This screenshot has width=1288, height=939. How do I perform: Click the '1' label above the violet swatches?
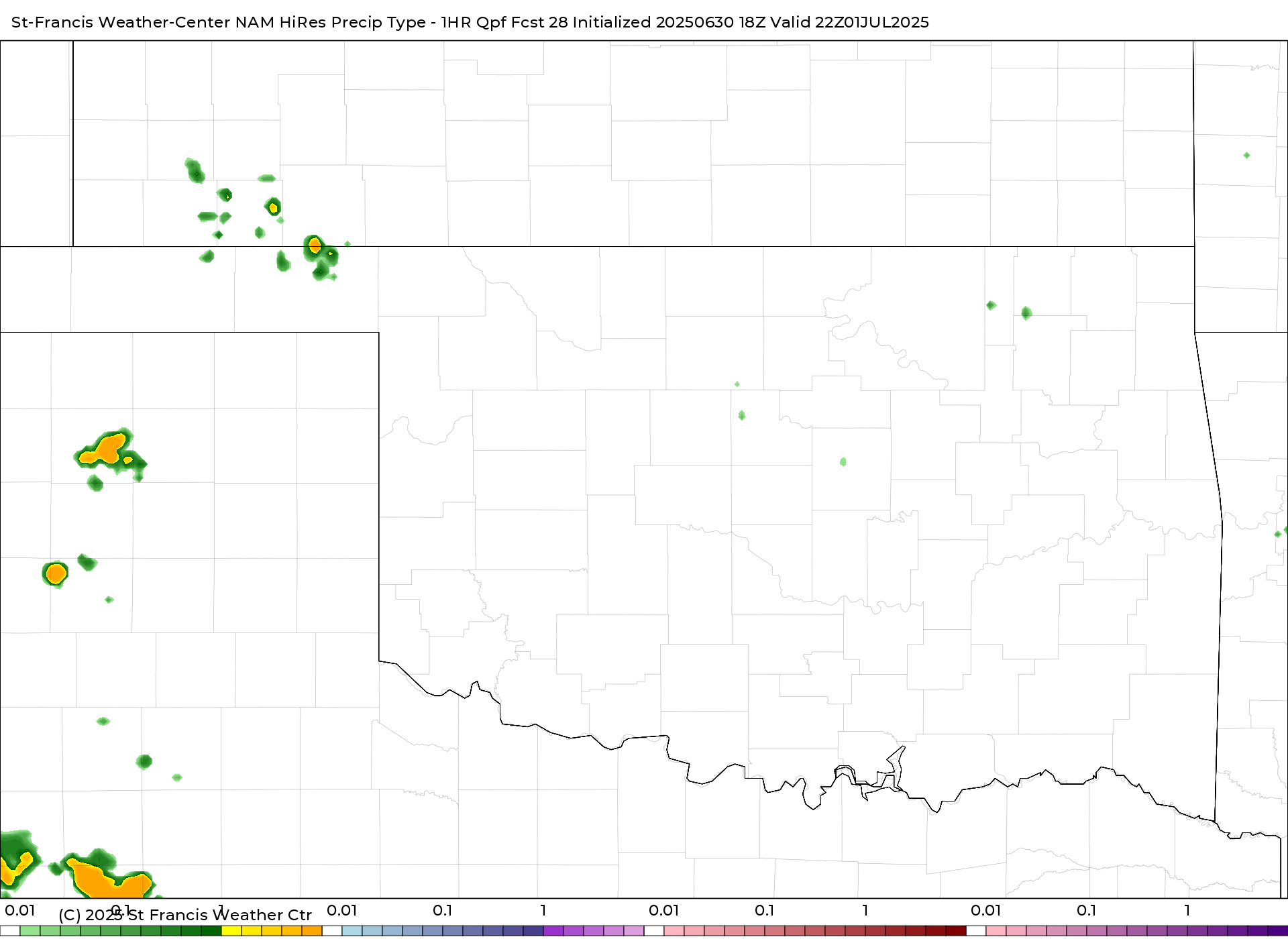tap(543, 911)
